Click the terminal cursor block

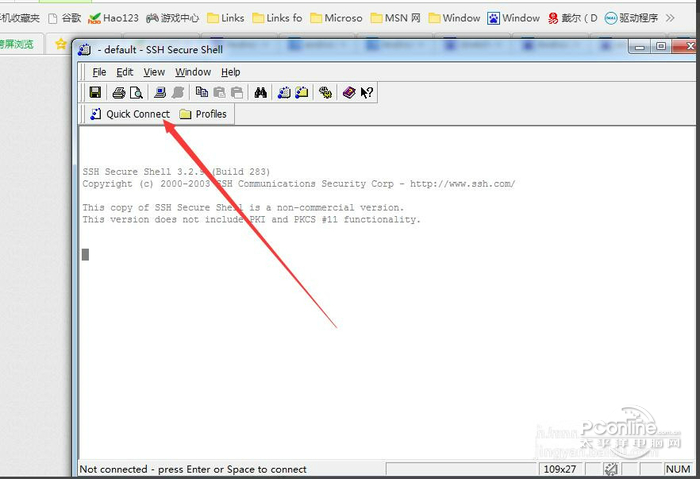click(x=85, y=254)
